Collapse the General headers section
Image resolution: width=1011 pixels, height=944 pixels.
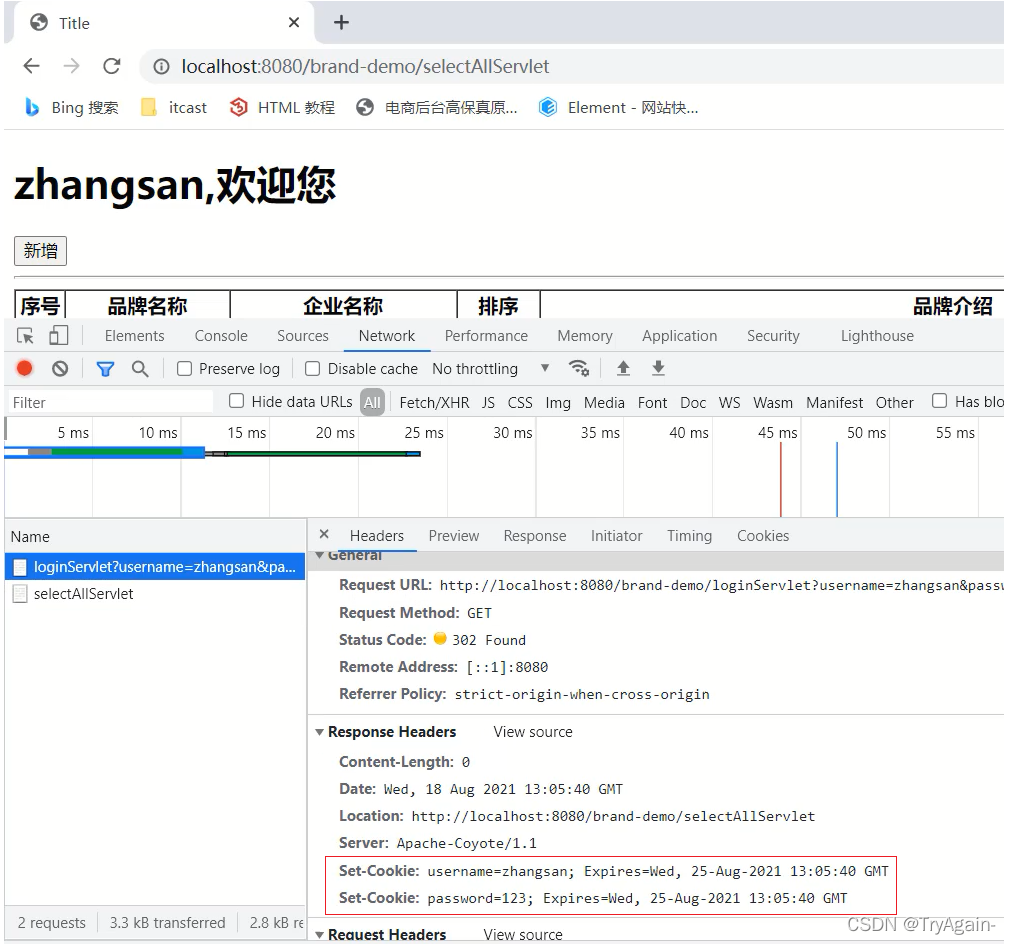tap(320, 555)
